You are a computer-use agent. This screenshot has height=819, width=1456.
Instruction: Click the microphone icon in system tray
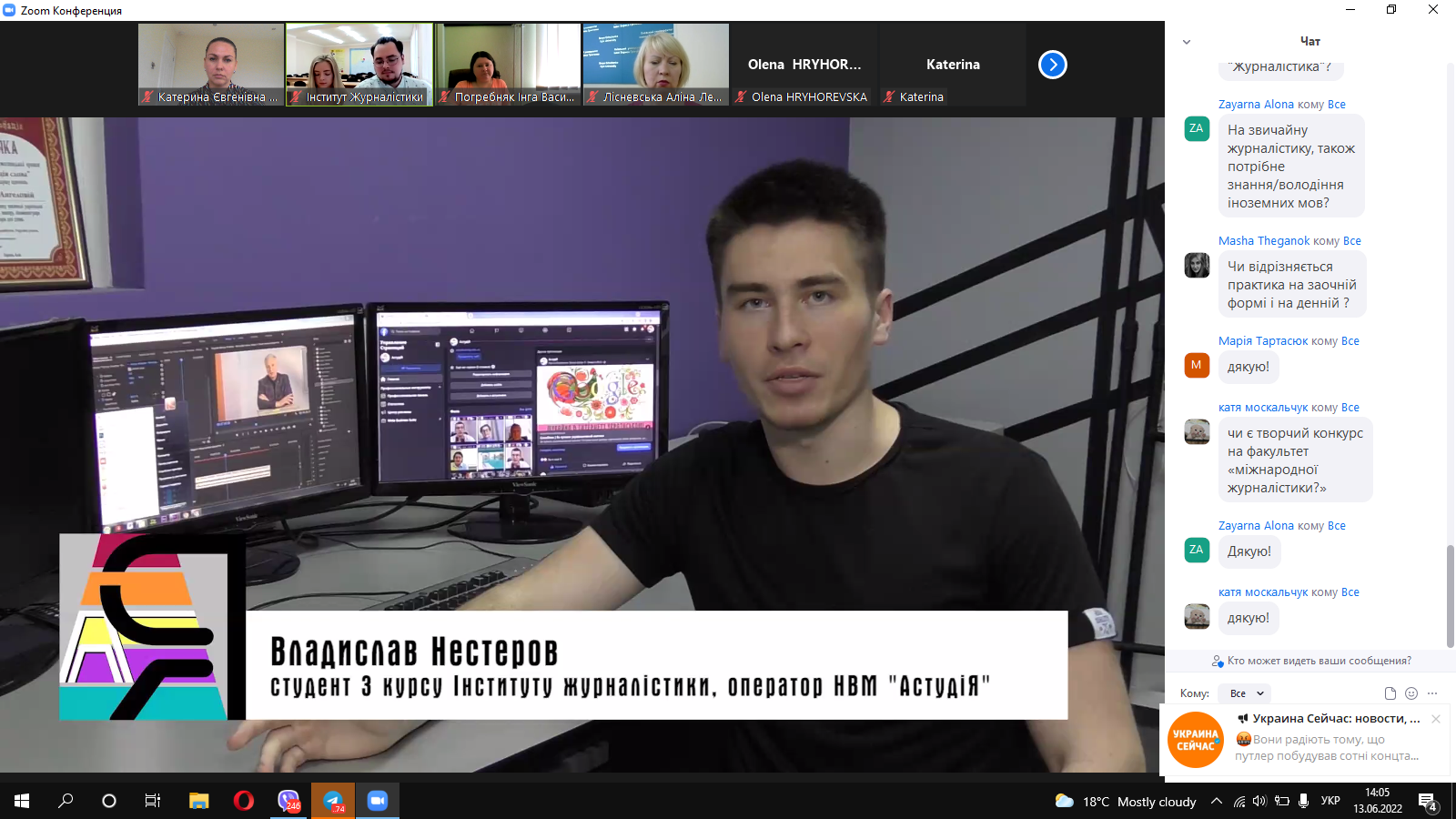point(1304,801)
